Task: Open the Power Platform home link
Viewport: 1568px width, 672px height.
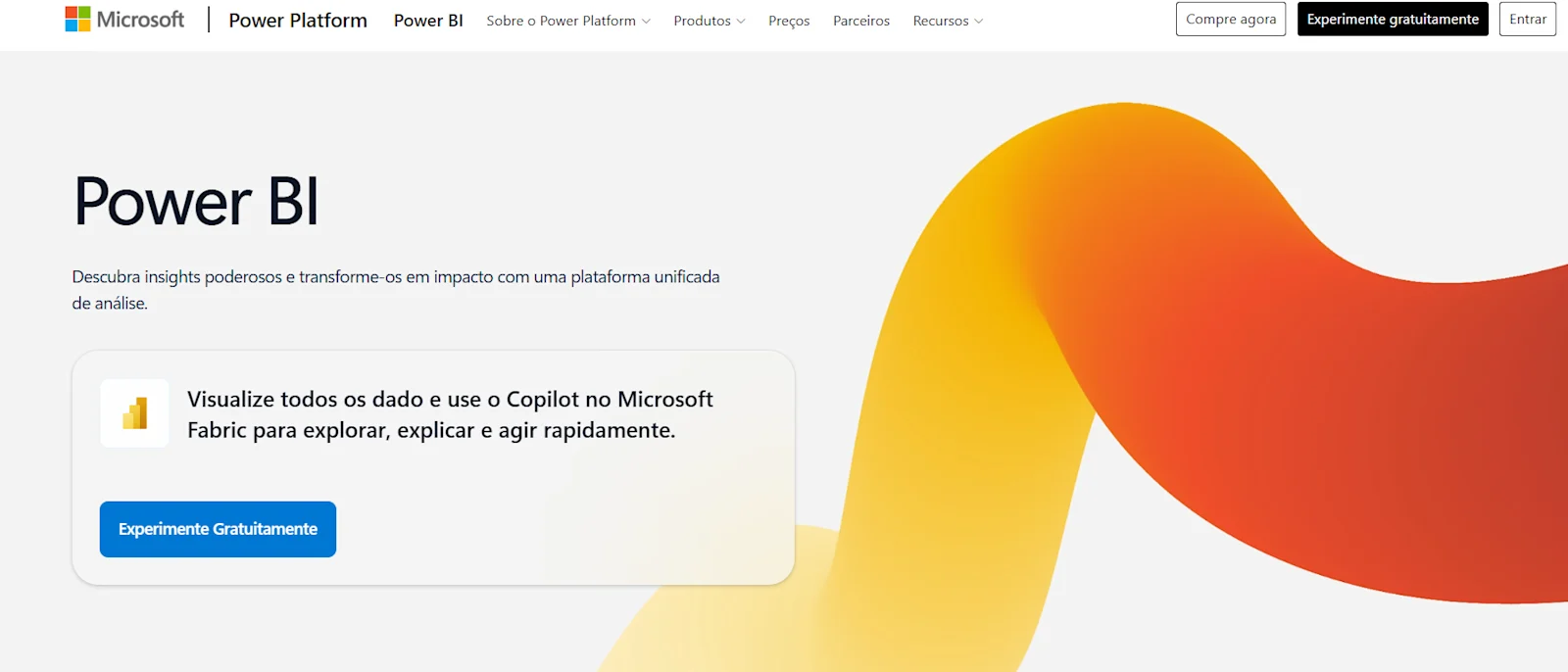Action: 298,21
